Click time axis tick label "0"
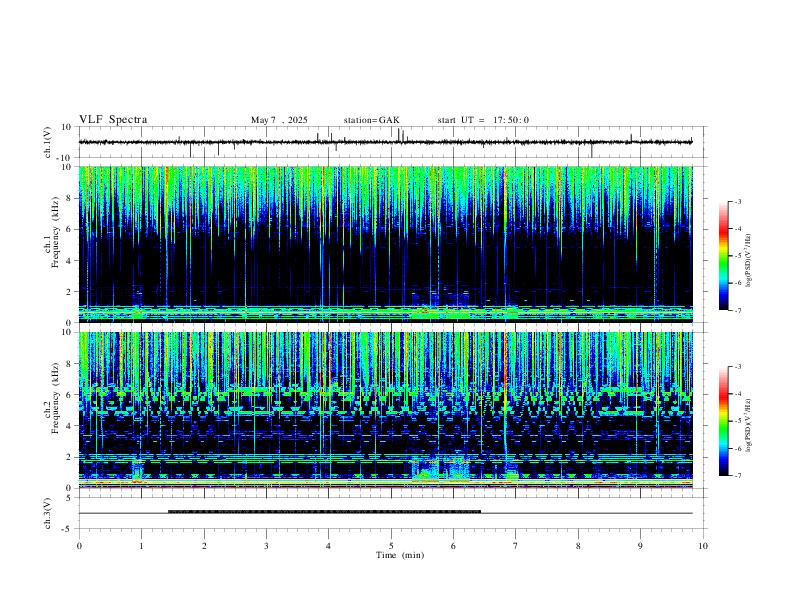Image resolution: width=792 pixels, height=612 pixels. click(79, 546)
